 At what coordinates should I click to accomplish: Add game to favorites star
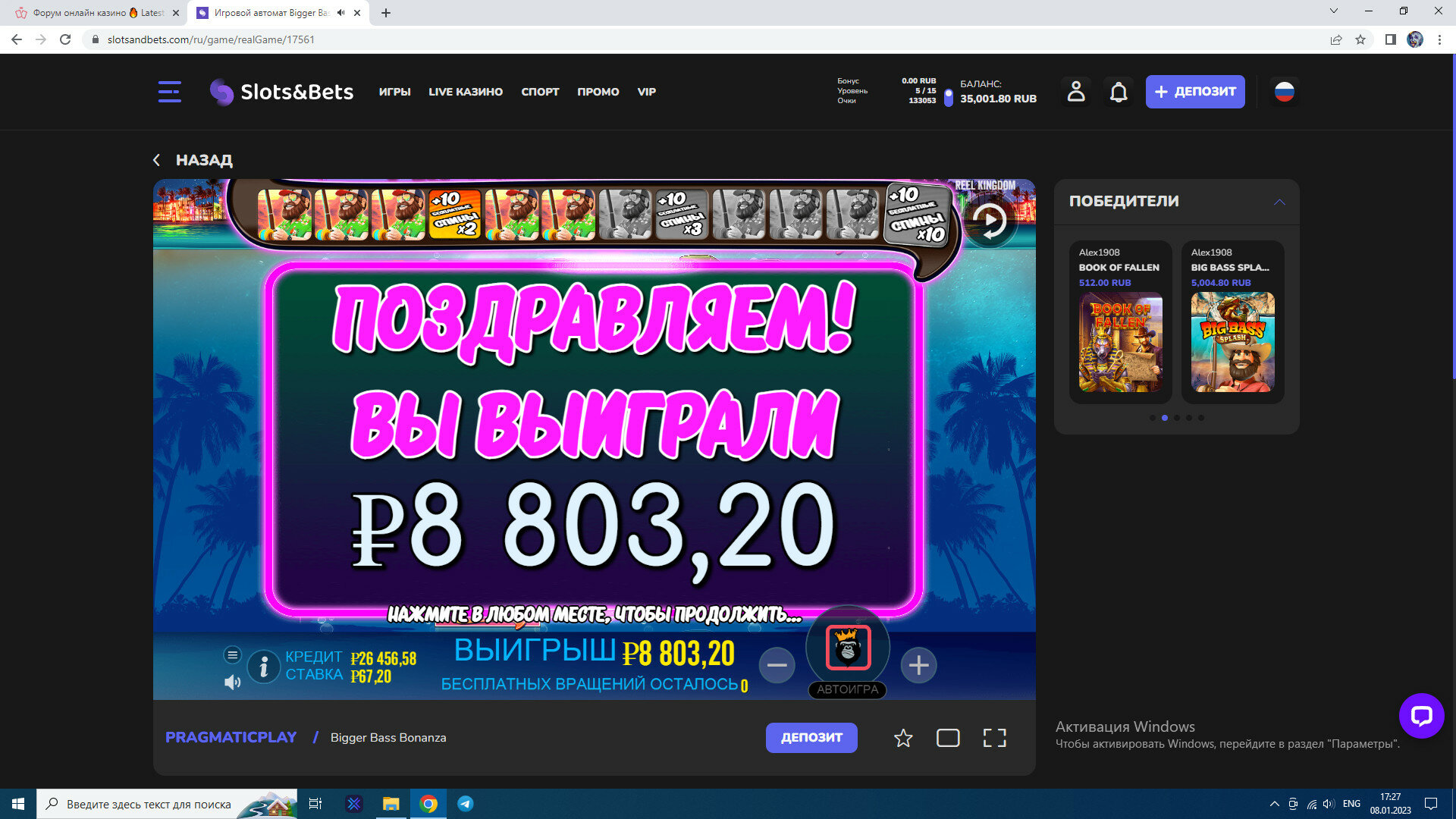click(x=902, y=738)
